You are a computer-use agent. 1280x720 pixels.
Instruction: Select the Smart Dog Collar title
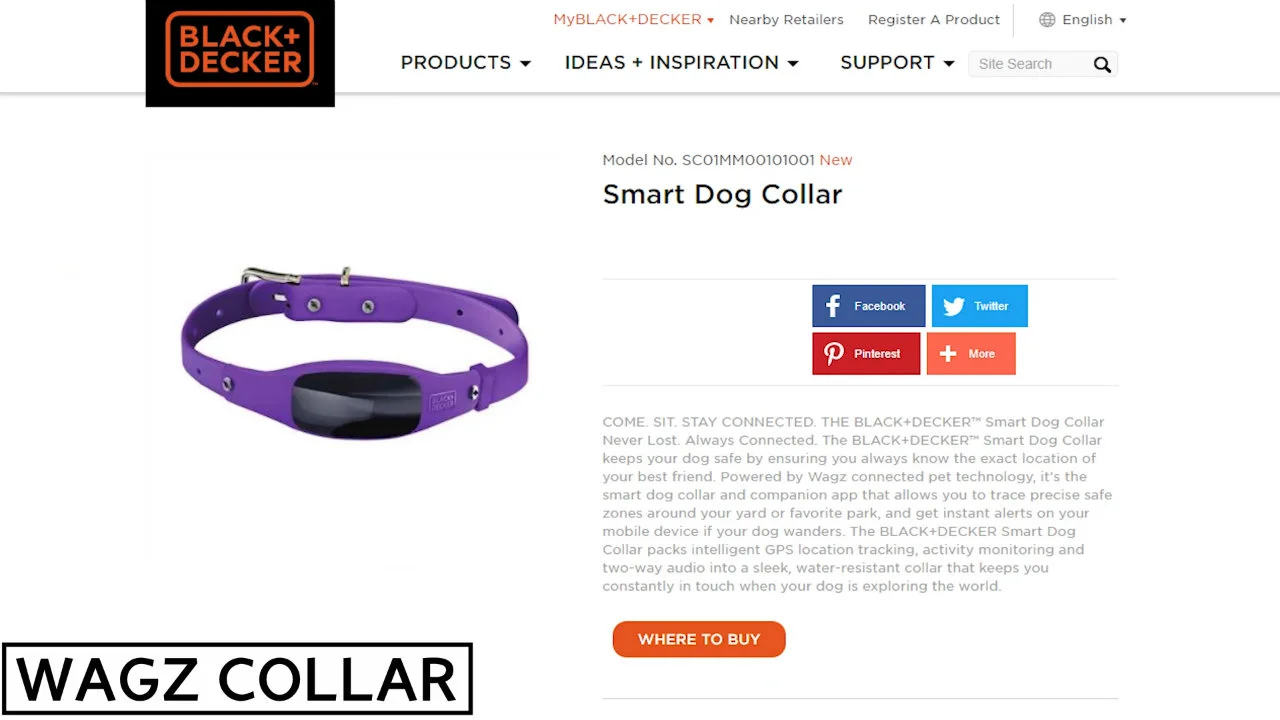point(722,194)
